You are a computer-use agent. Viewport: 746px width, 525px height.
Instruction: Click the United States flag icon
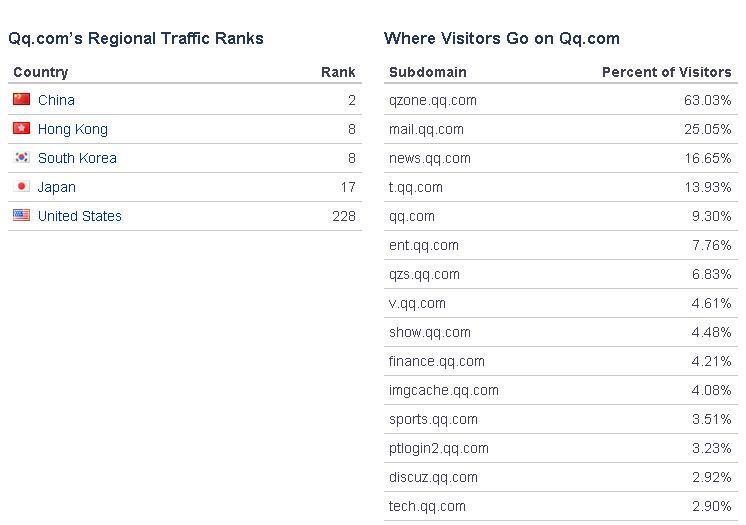[x=21, y=215]
